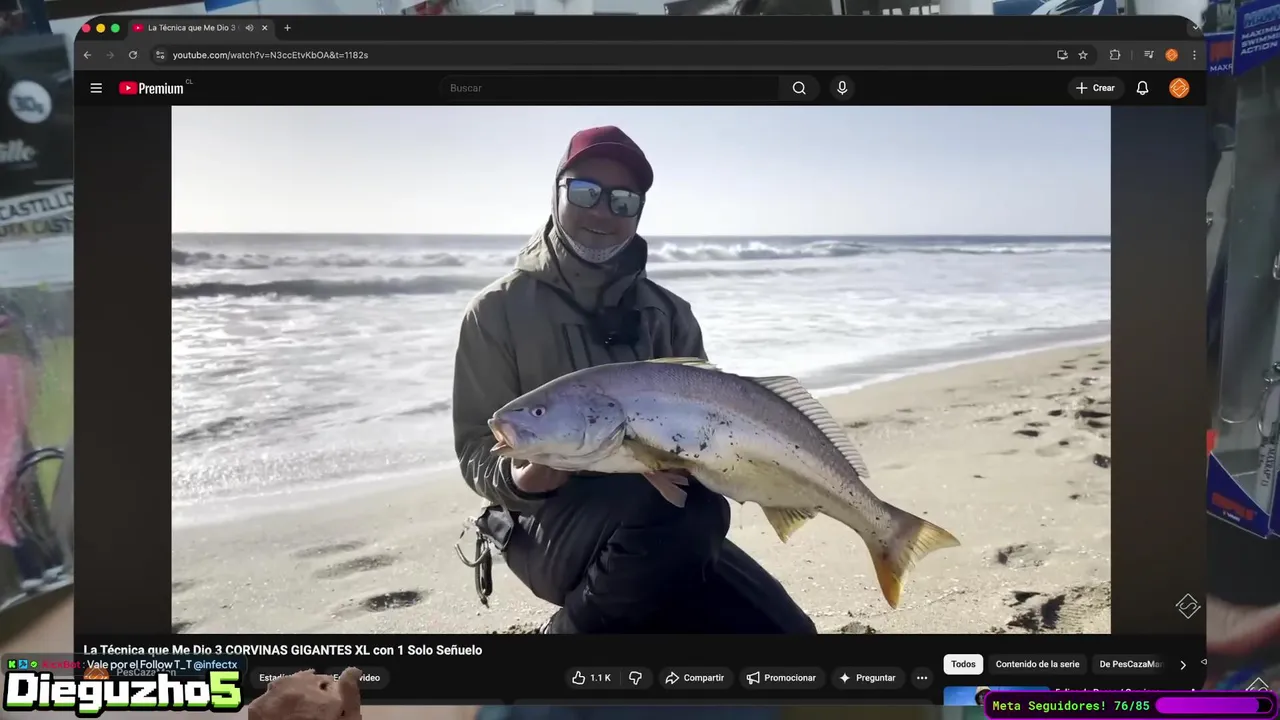Select the Contenido de la serie chip
This screenshot has height=720, width=1280.
(x=1037, y=664)
